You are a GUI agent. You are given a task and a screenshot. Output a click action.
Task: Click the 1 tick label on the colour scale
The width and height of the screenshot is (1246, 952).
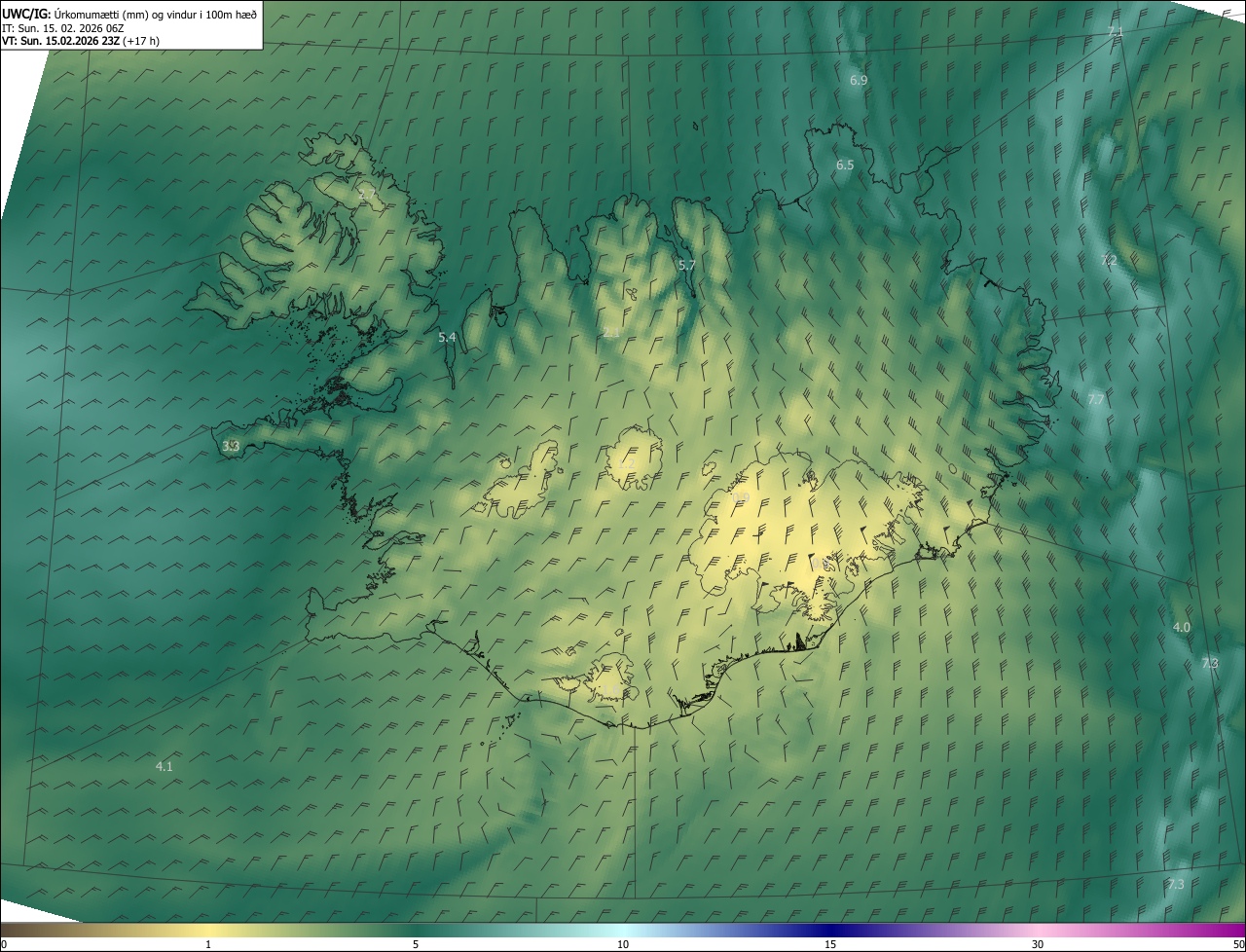208,945
